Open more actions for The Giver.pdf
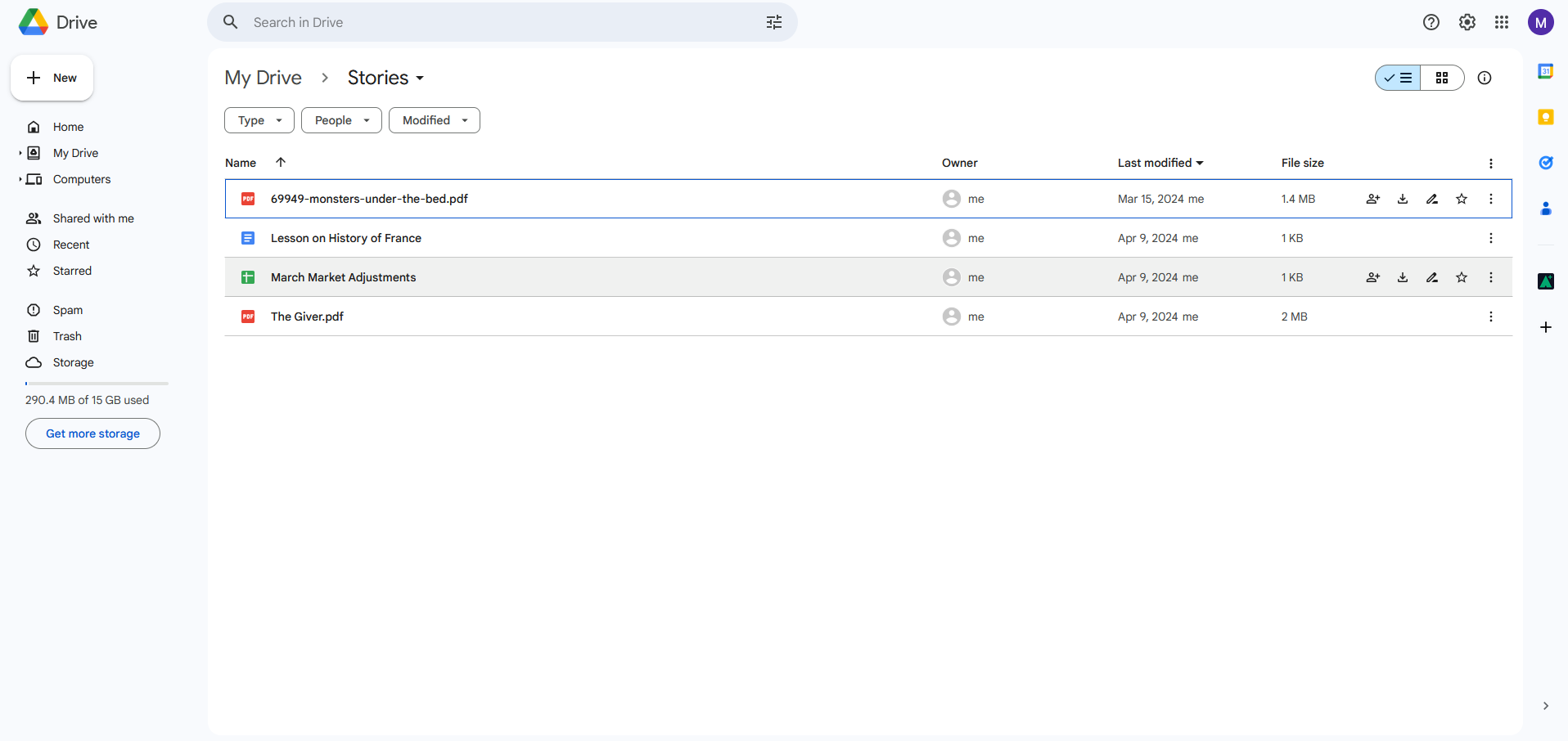This screenshot has height=741, width=1568. pos(1491,317)
